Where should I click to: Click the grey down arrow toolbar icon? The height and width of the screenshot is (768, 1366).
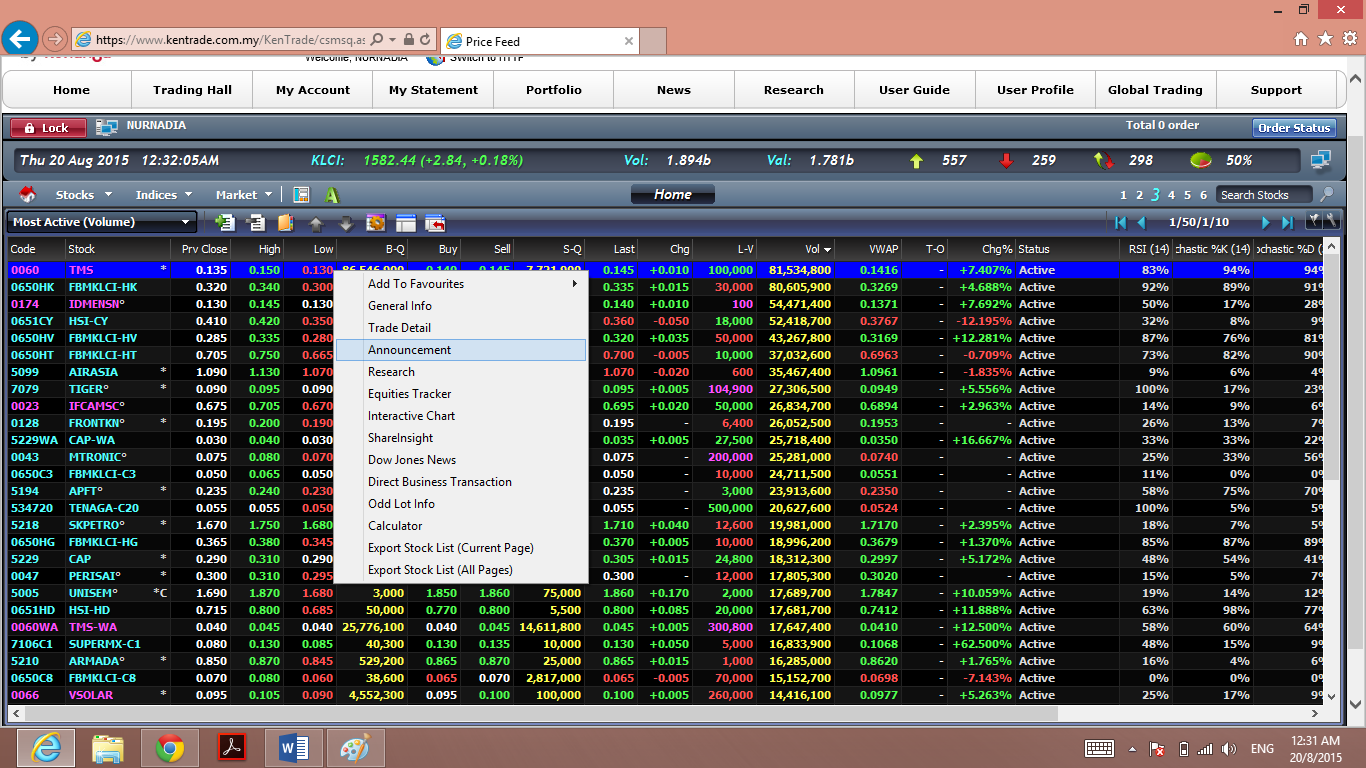click(x=346, y=223)
